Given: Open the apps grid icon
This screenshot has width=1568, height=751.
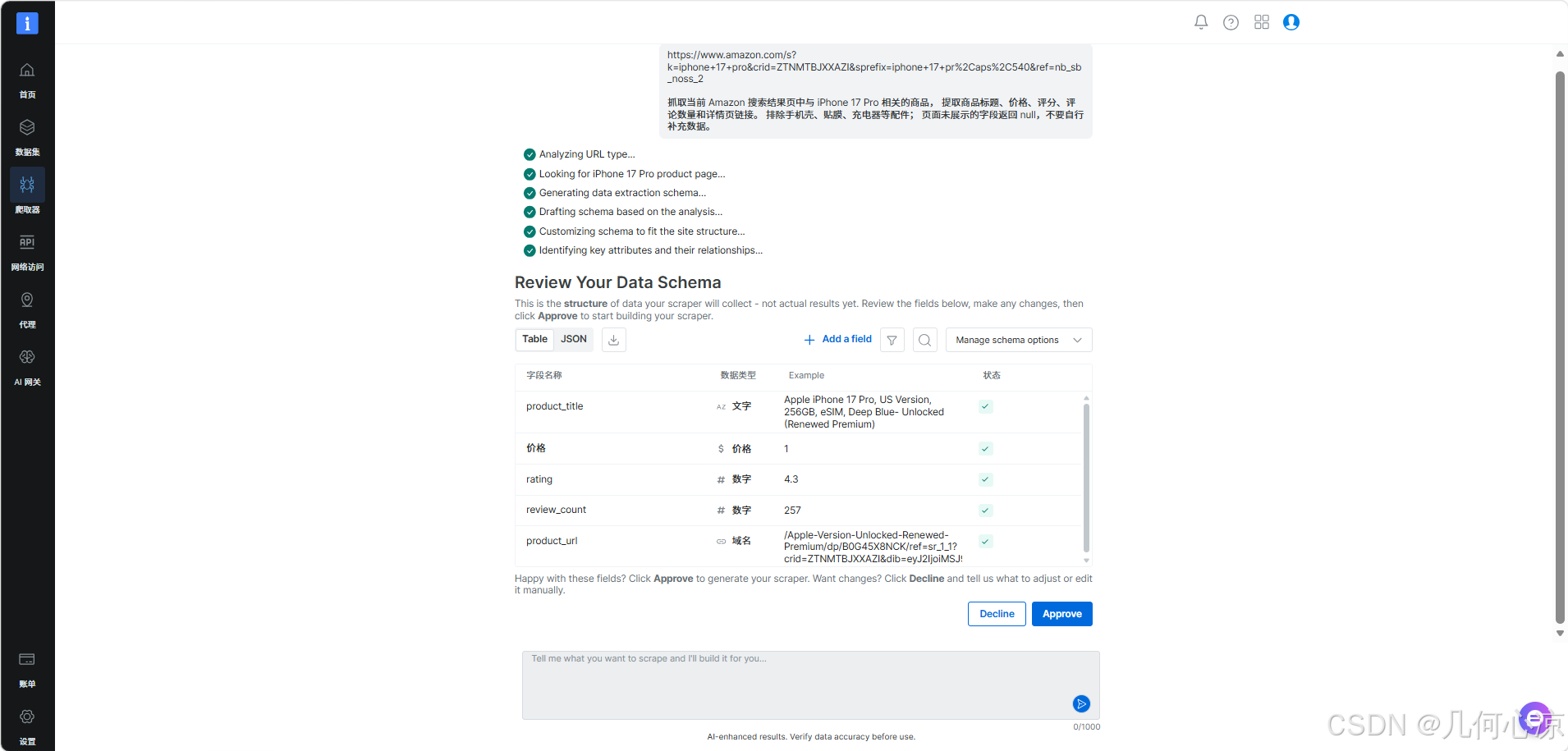Looking at the screenshot, I should (x=1262, y=22).
